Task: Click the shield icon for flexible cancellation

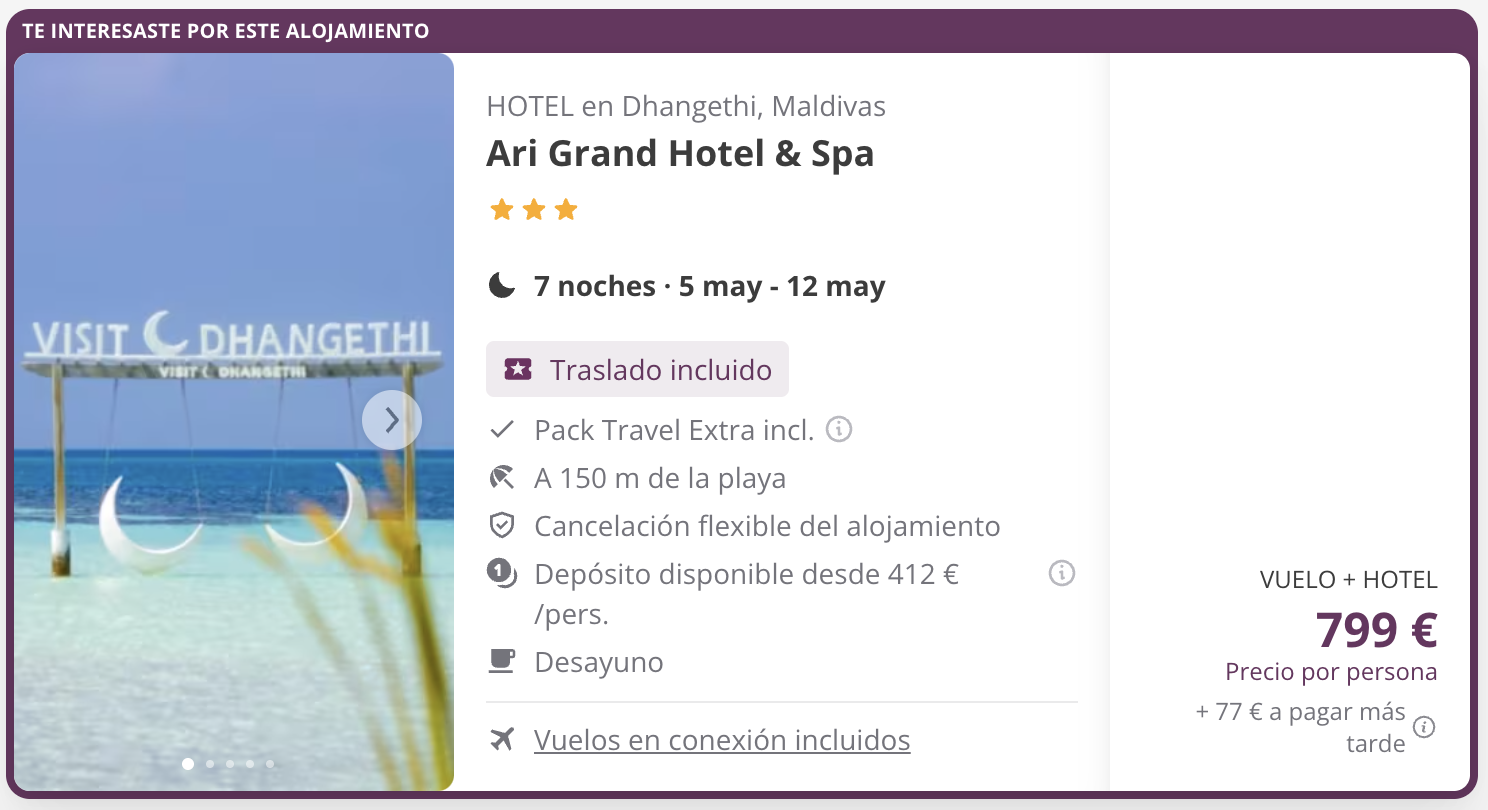Action: (502, 526)
